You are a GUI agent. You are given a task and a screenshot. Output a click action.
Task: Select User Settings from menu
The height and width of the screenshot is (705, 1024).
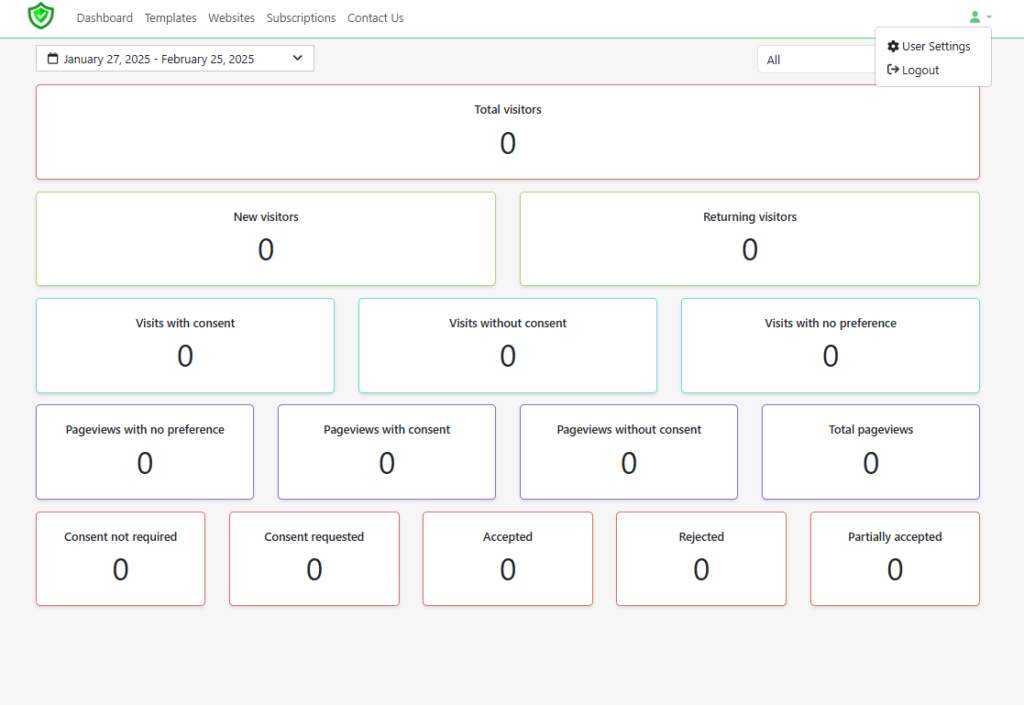click(x=933, y=46)
